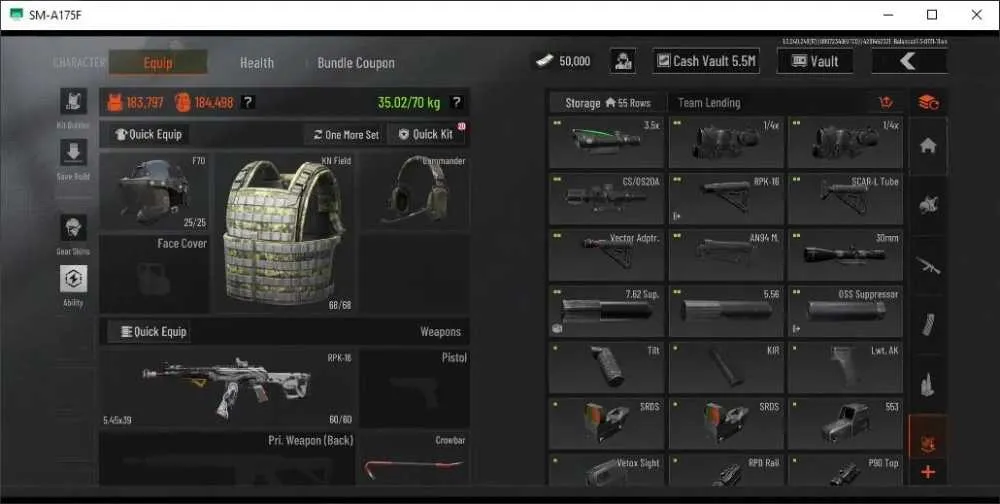
Task: Open the Quick Kit button
Action: (x=427, y=135)
